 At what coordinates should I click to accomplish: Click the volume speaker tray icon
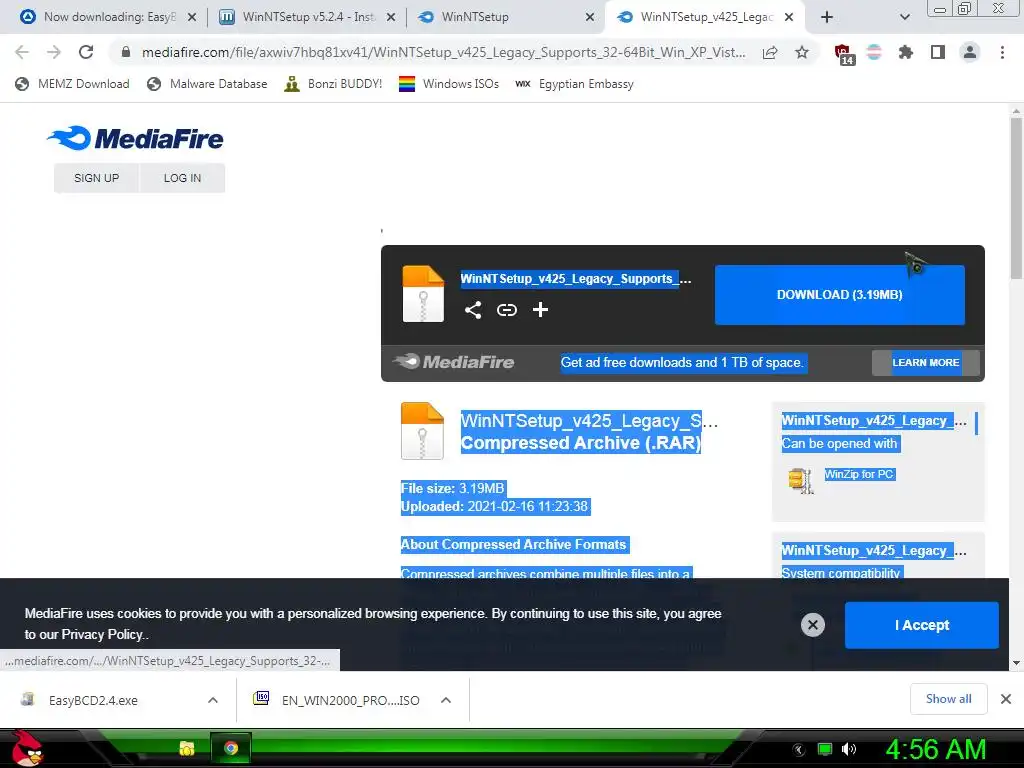point(849,749)
